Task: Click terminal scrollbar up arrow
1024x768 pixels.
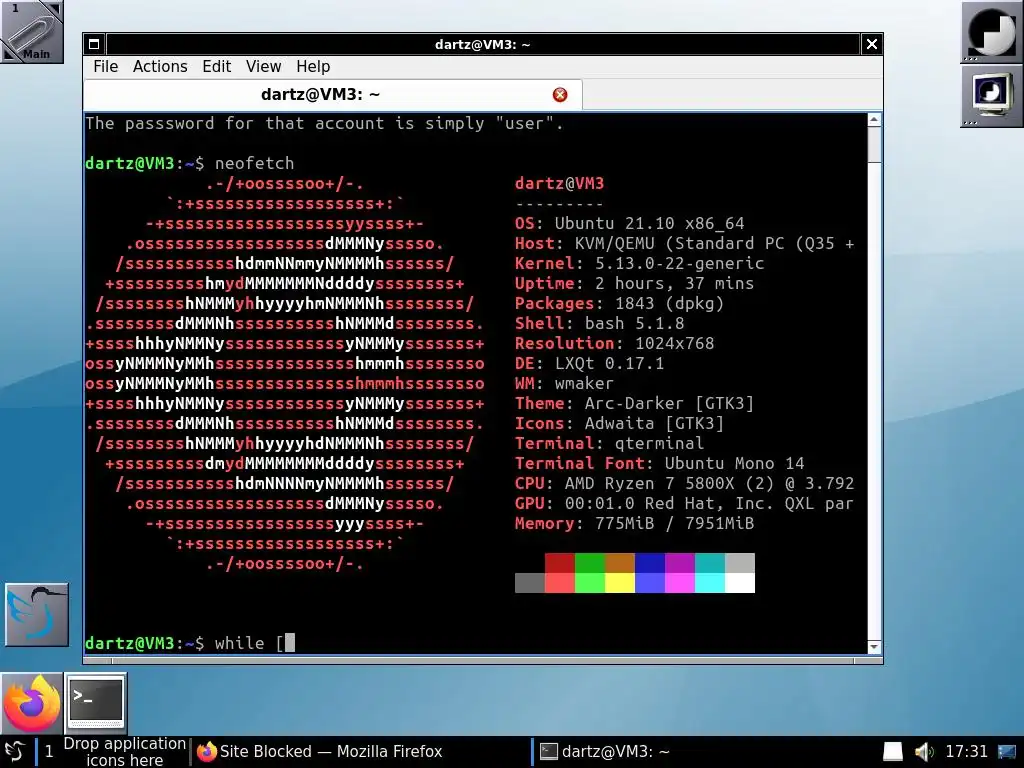Action: click(874, 120)
